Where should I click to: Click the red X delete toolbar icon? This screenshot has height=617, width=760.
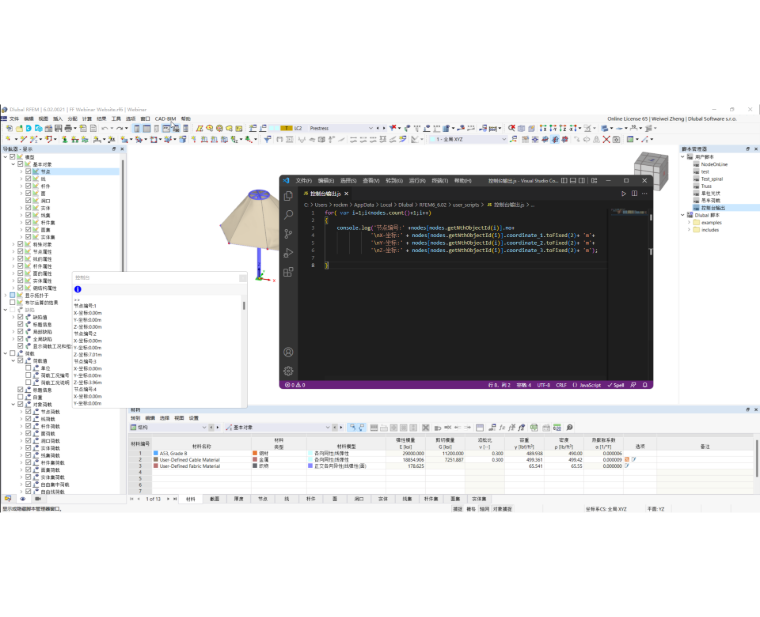tap(606, 140)
